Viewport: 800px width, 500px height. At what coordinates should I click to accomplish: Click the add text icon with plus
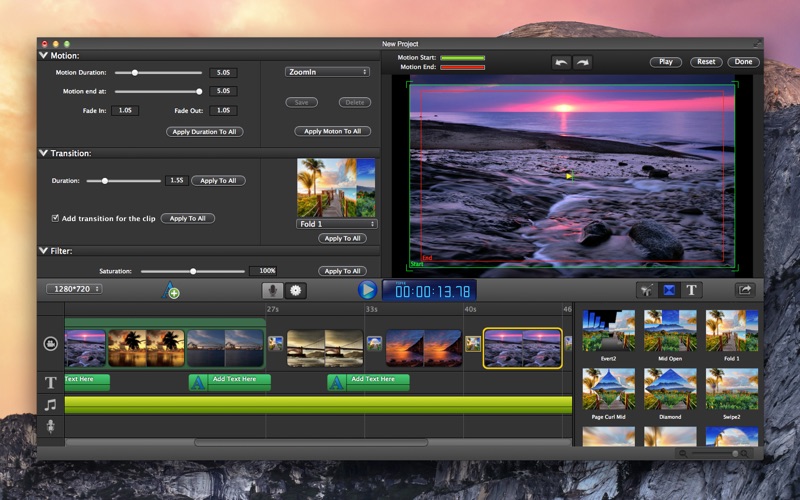(x=170, y=291)
